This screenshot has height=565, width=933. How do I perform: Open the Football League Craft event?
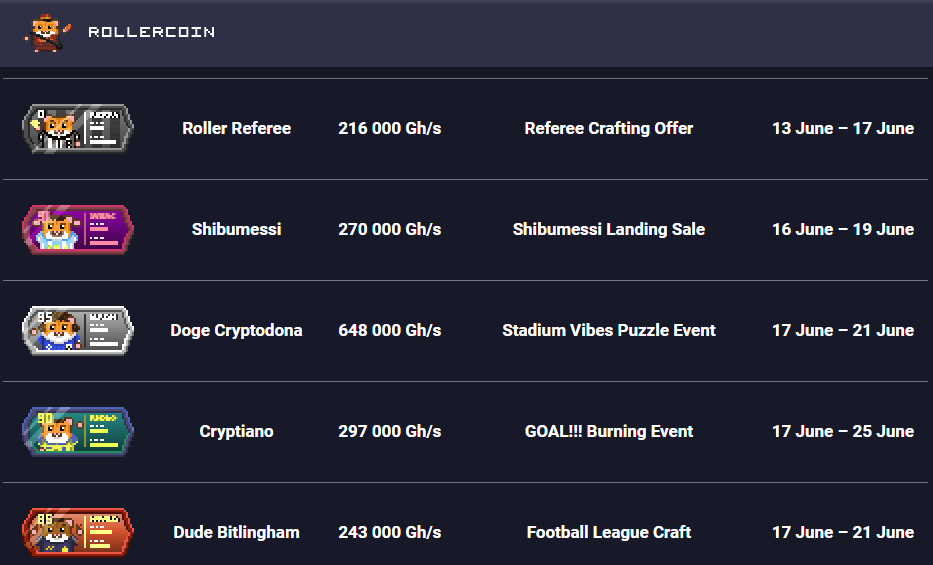click(609, 532)
